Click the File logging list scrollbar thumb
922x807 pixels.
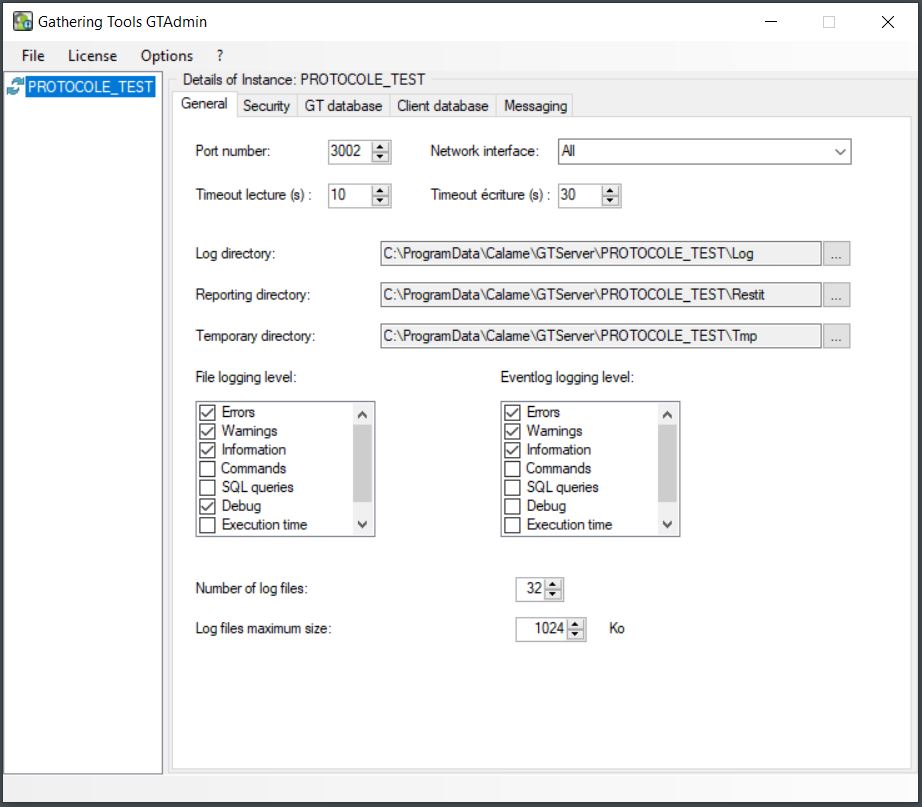(x=362, y=463)
